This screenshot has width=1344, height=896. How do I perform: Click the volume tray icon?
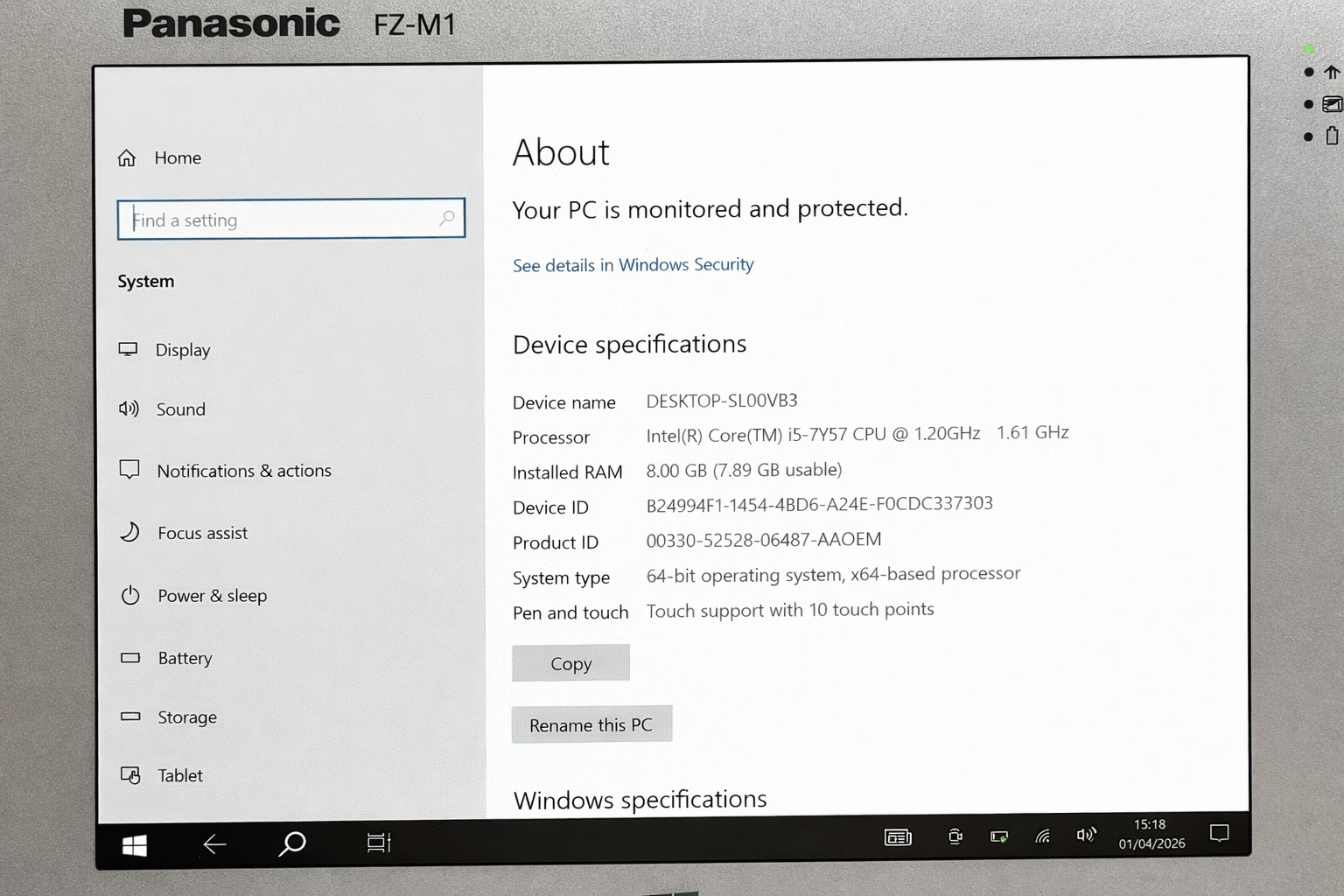coord(1085,835)
